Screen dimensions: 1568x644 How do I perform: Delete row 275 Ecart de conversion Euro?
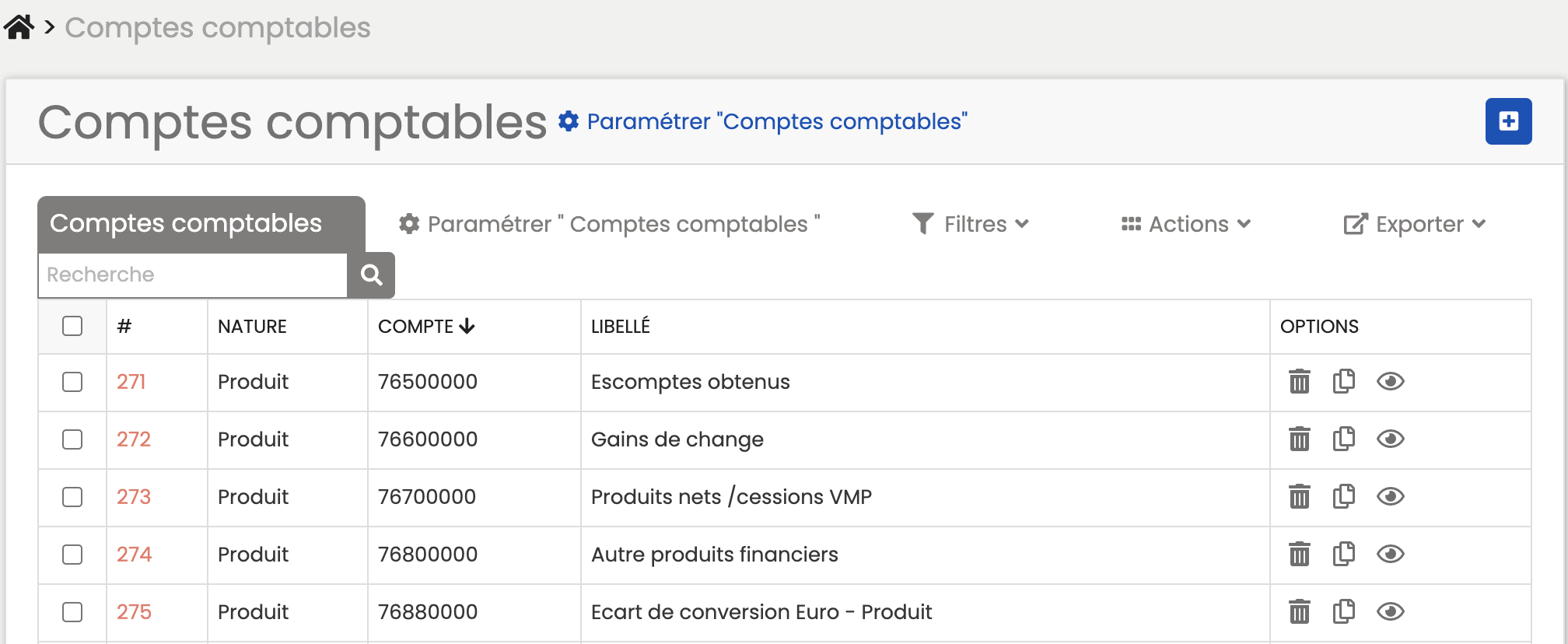pos(1299,612)
